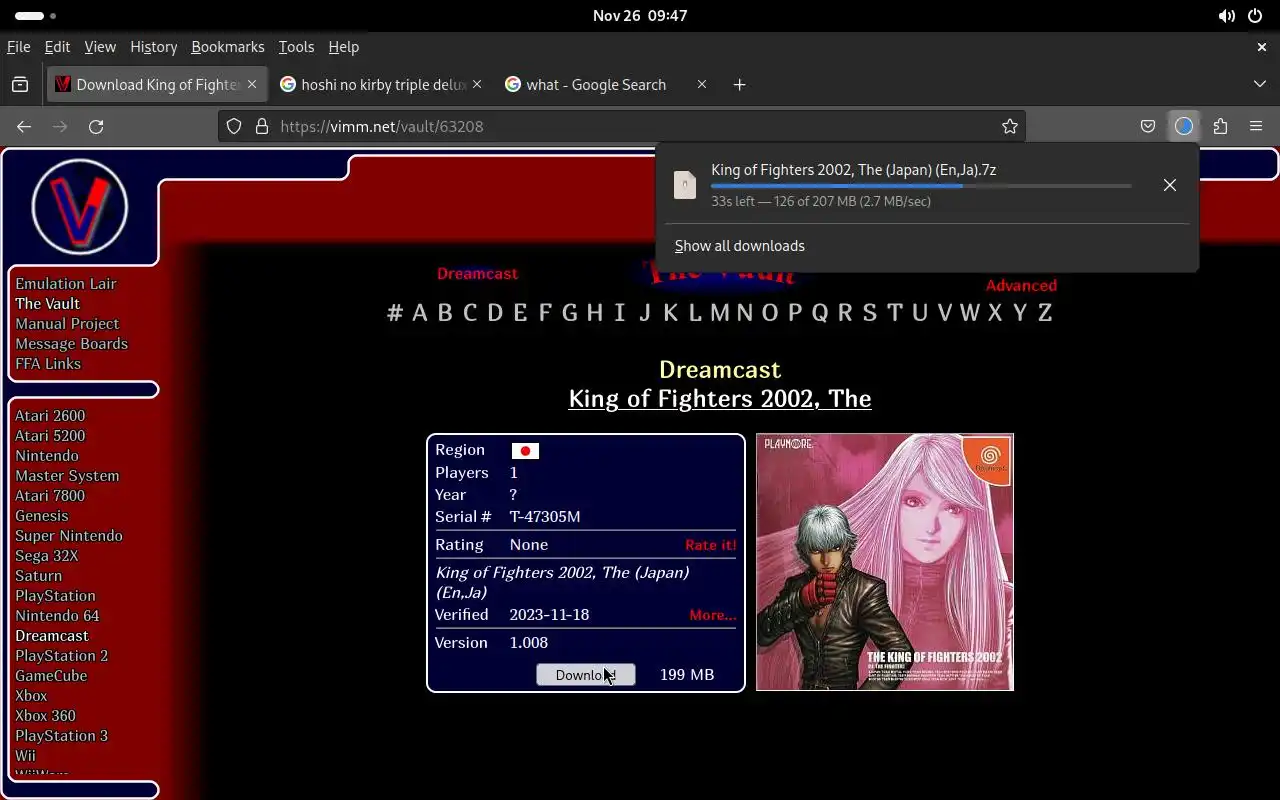Open the clock and calendar in the top bar

[x=640, y=16]
